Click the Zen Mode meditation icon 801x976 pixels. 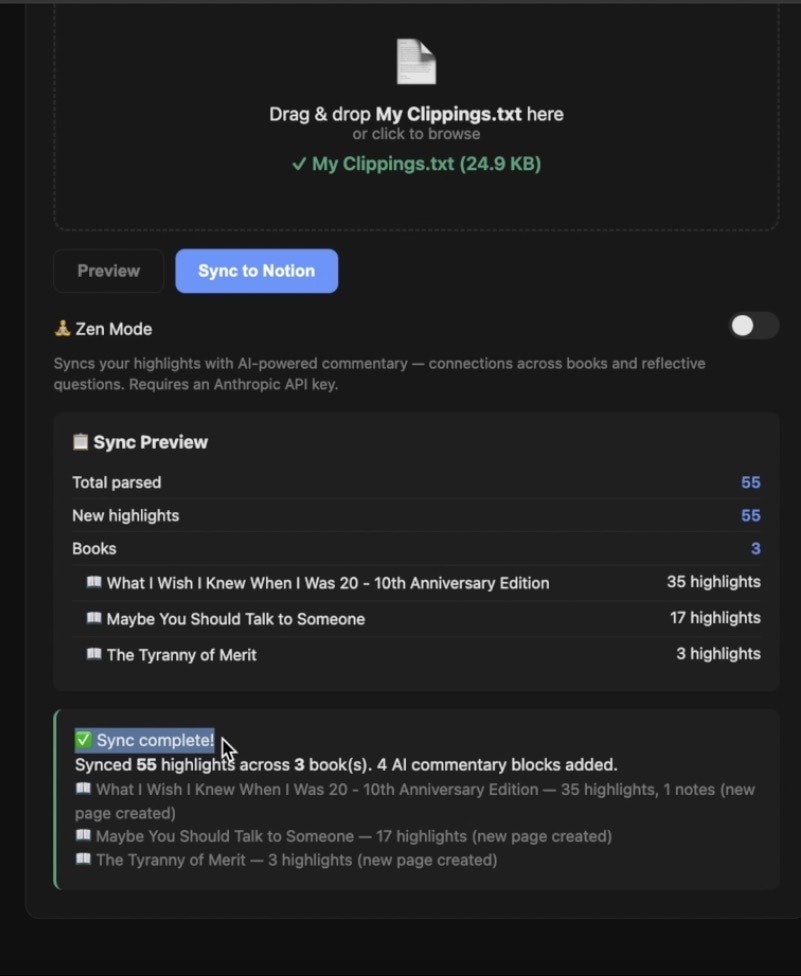[x=63, y=328]
